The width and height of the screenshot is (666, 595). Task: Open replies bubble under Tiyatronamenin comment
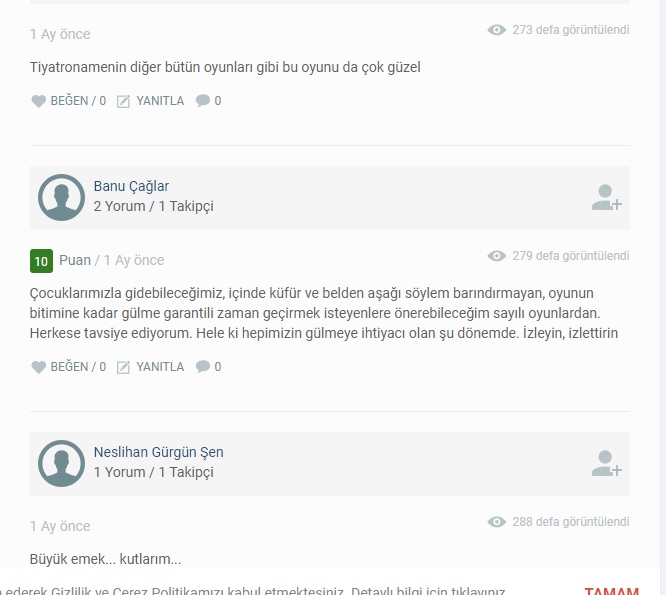tap(203, 101)
